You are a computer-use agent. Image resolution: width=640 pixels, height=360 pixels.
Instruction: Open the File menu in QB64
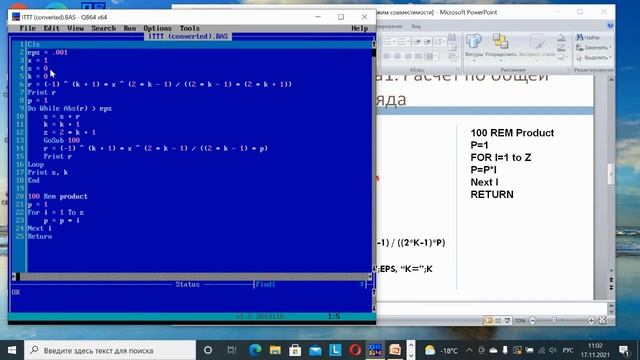pyautogui.click(x=27, y=28)
